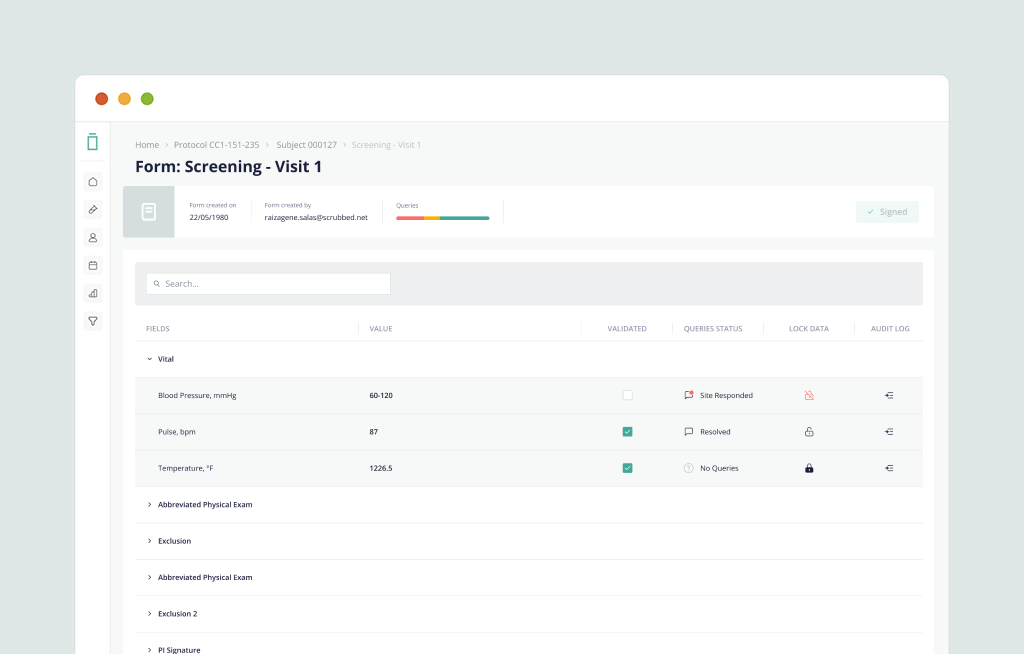Click the form created date 22/05/1980
Image resolution: width=1024 pixels, height=654 pixels.
pos(209,218)
